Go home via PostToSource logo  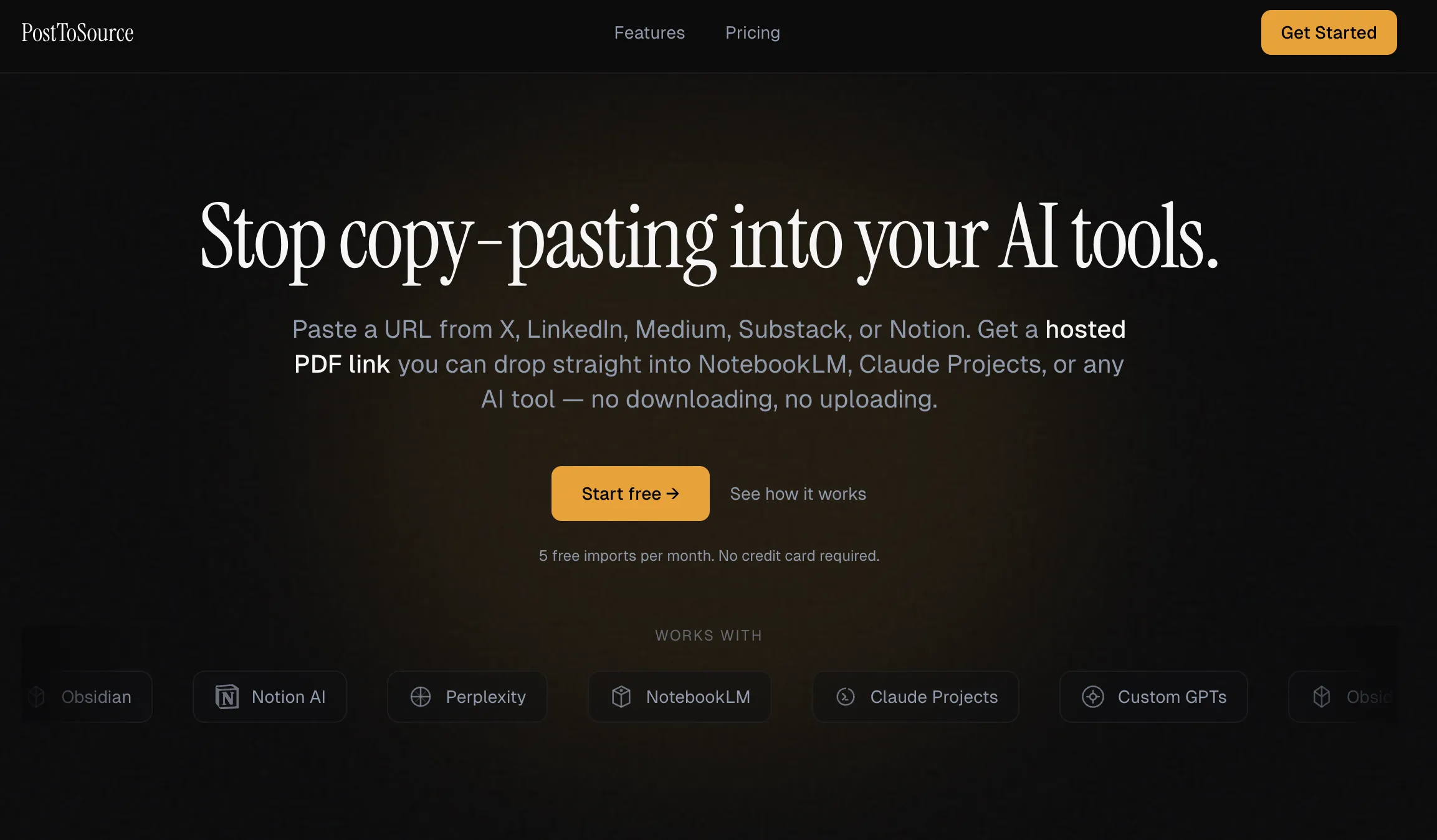click(77, 32)
